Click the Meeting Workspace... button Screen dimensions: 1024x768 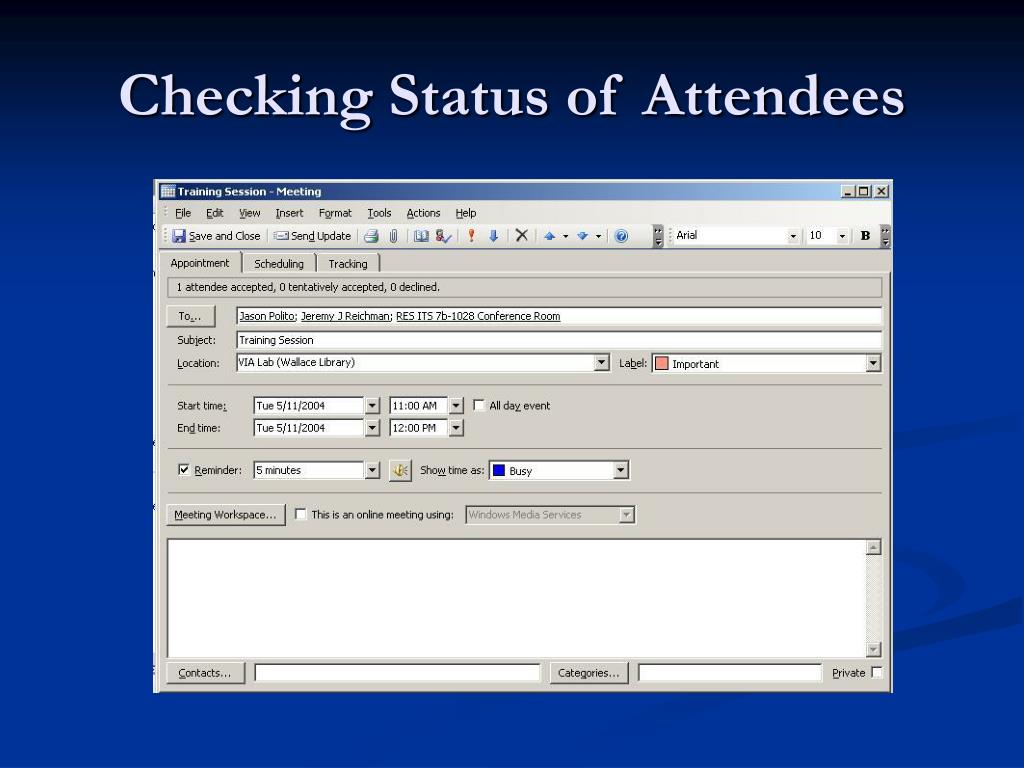[x=225, y=515]
